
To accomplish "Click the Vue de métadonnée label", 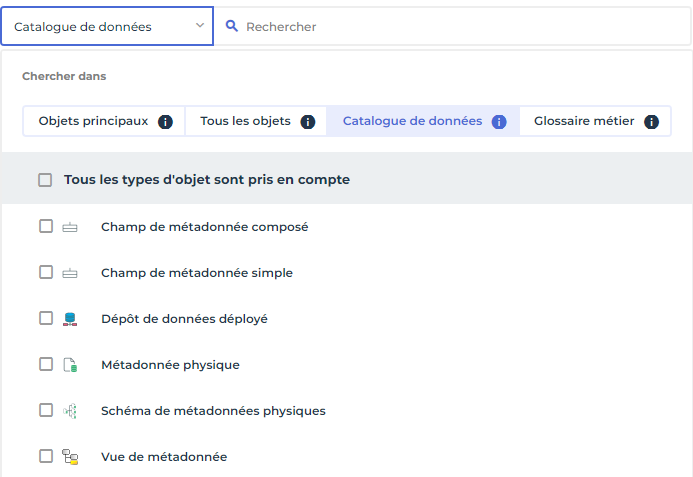I will tap(164, 457).
